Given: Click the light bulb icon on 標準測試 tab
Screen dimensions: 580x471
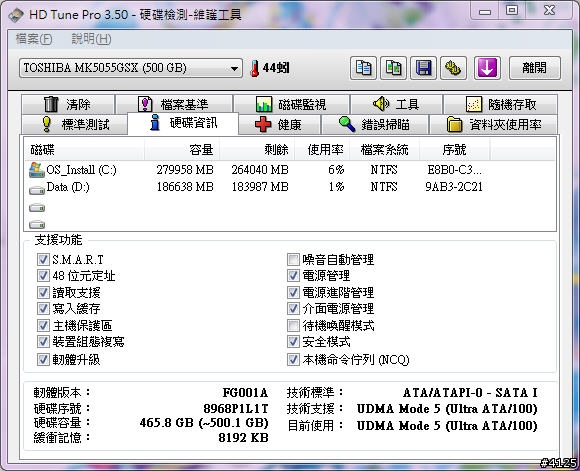Looking at the screenshot, I should [x=47, y=124].
